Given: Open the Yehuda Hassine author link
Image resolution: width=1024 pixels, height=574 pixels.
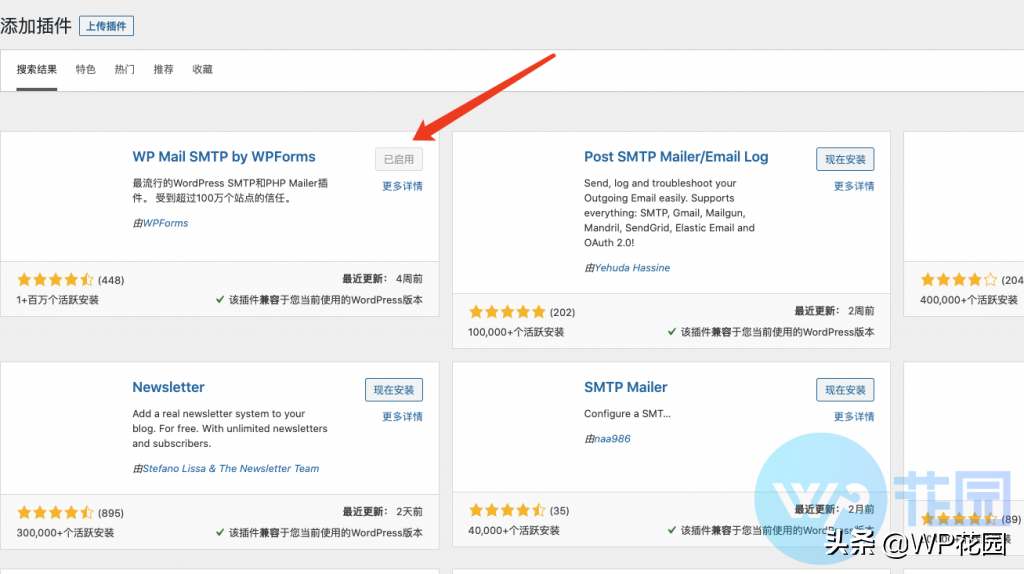Looking at the screenshot, I should [x=632, y=268].
